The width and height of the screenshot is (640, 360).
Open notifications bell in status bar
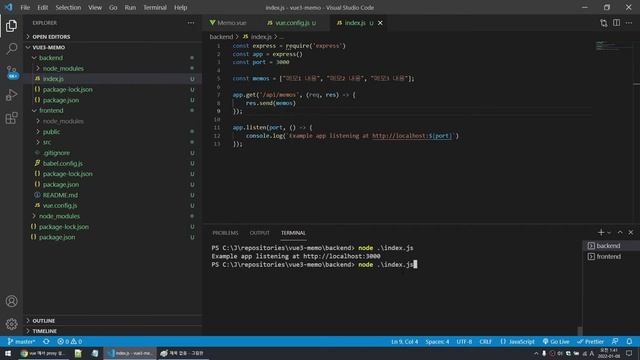pos(629,342)
